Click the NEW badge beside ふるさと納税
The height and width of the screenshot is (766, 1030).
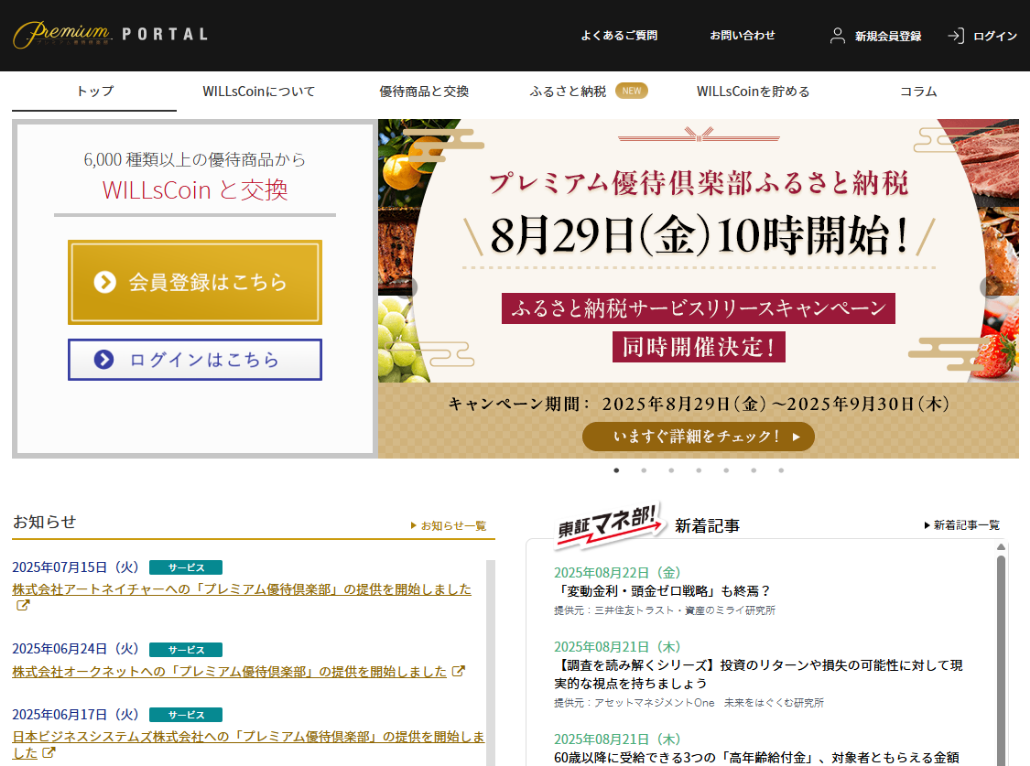(x=631, y=91)
